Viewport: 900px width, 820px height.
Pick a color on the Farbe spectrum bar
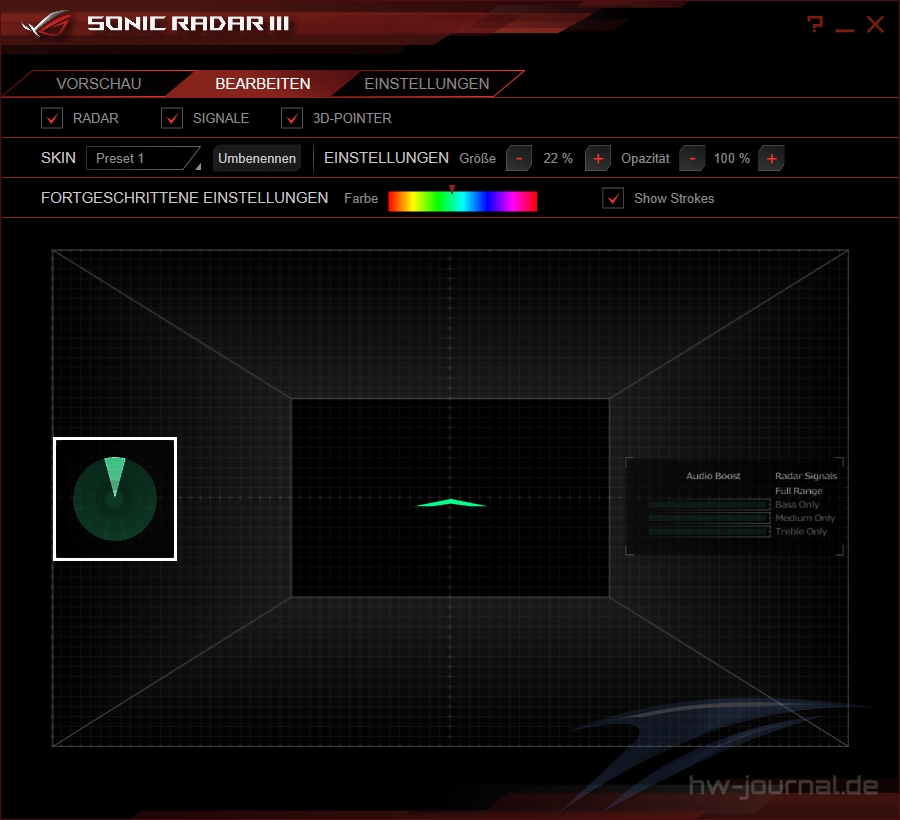point(463,201)
